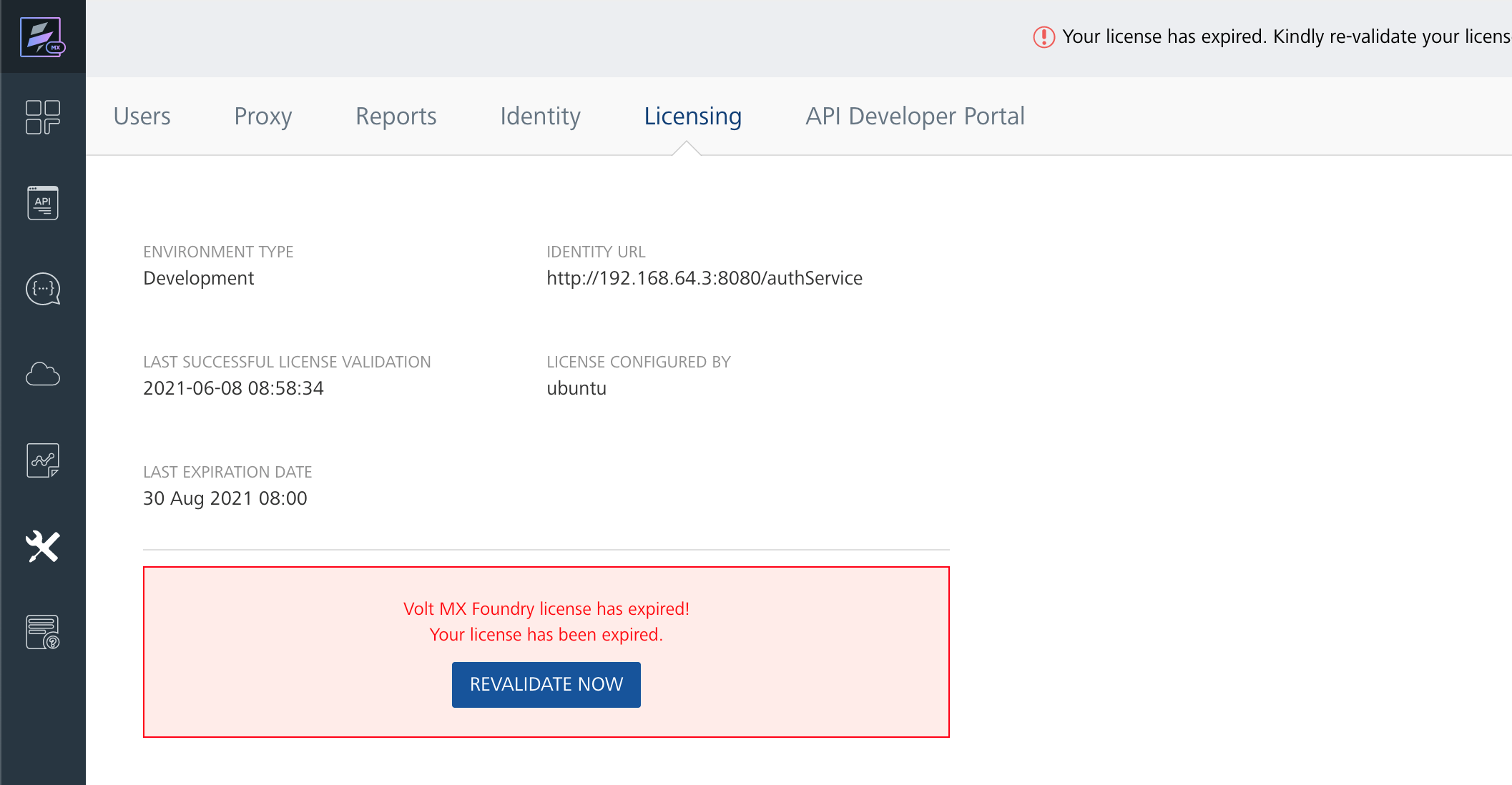The width and height of the screenshot is (1512, 785).
Task: Click the LICENSE CONFIGURED BY label
Action: point(639,362)
